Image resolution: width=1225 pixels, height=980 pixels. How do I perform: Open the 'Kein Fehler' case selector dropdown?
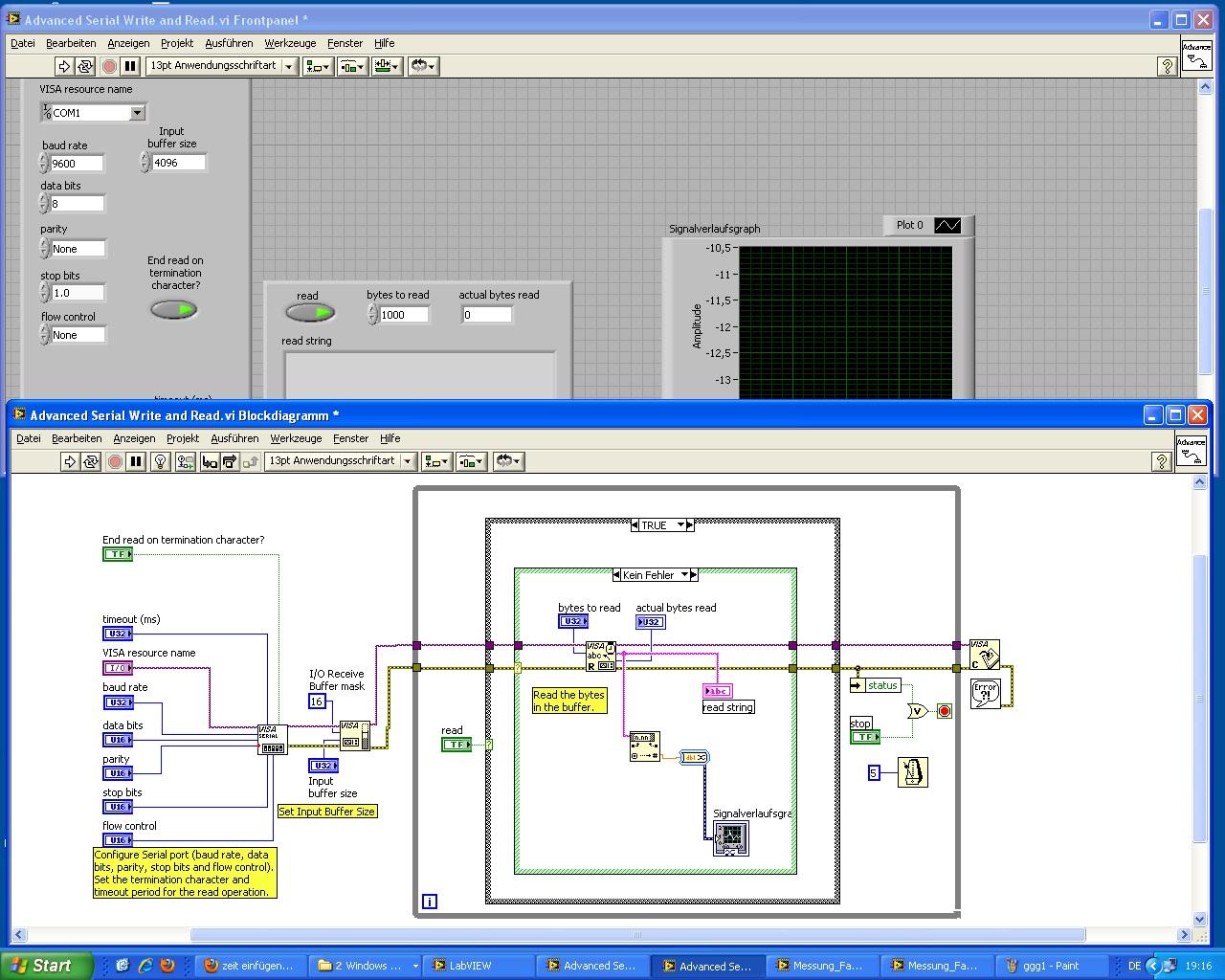click(x=684, y=575)
